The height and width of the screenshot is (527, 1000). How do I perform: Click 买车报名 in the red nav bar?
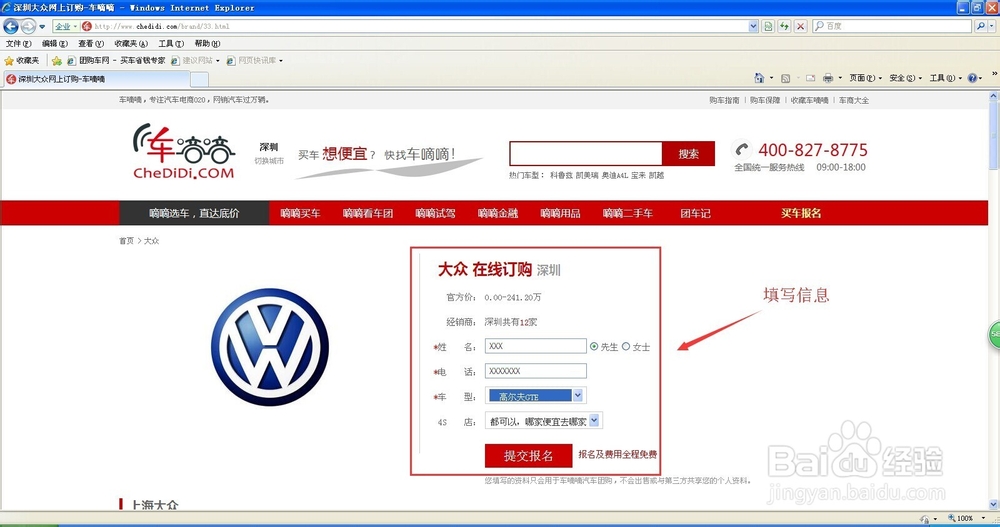pyautogui.click(x=801, y=213)
